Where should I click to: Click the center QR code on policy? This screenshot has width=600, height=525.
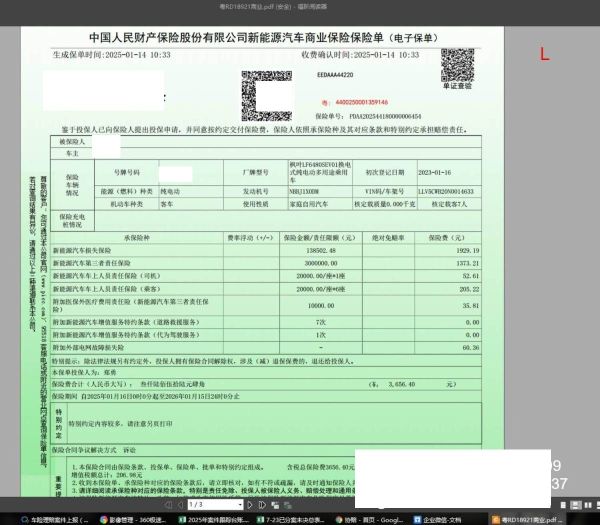point(266,96)
